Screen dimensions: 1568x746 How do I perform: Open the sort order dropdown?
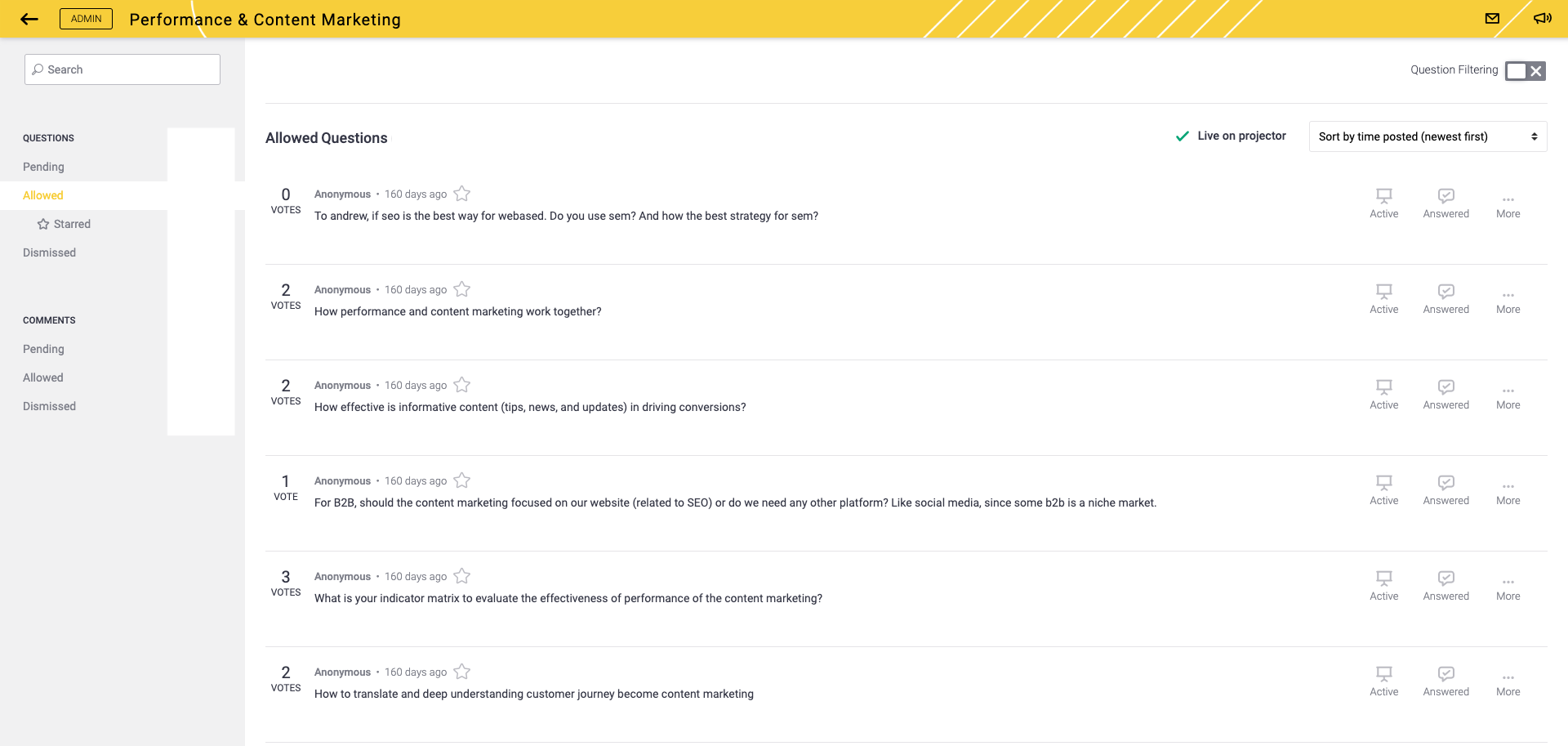(x=1427, y=136)
